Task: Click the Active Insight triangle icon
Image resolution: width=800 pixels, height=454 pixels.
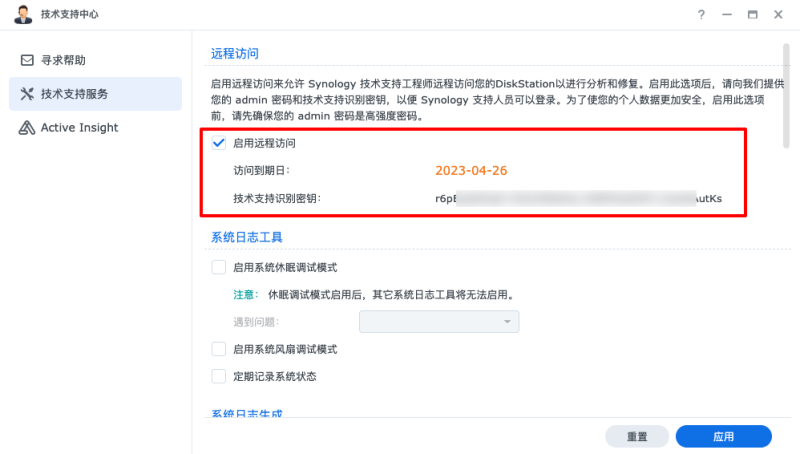Action: point(27,128)
